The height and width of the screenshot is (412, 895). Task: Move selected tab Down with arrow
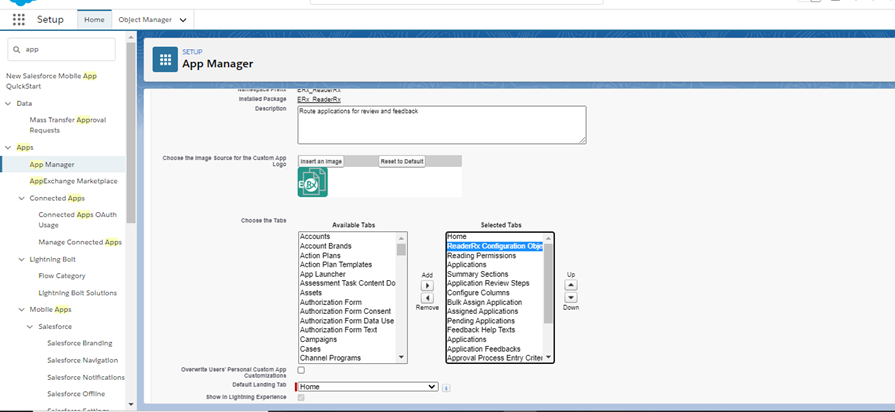click(571, 297)
